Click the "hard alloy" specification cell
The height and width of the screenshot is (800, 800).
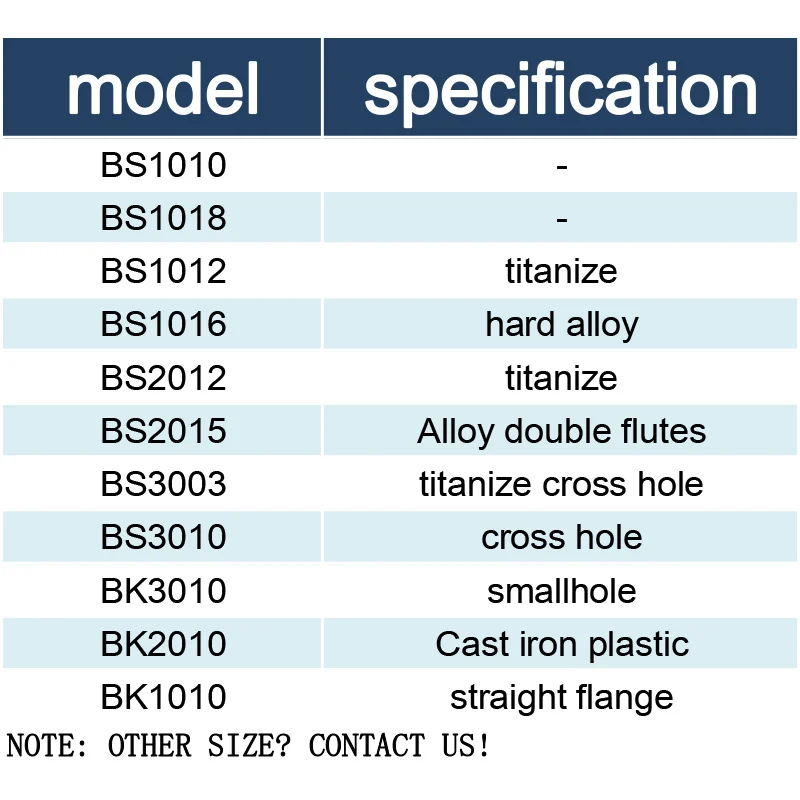(x=561, y=324)
